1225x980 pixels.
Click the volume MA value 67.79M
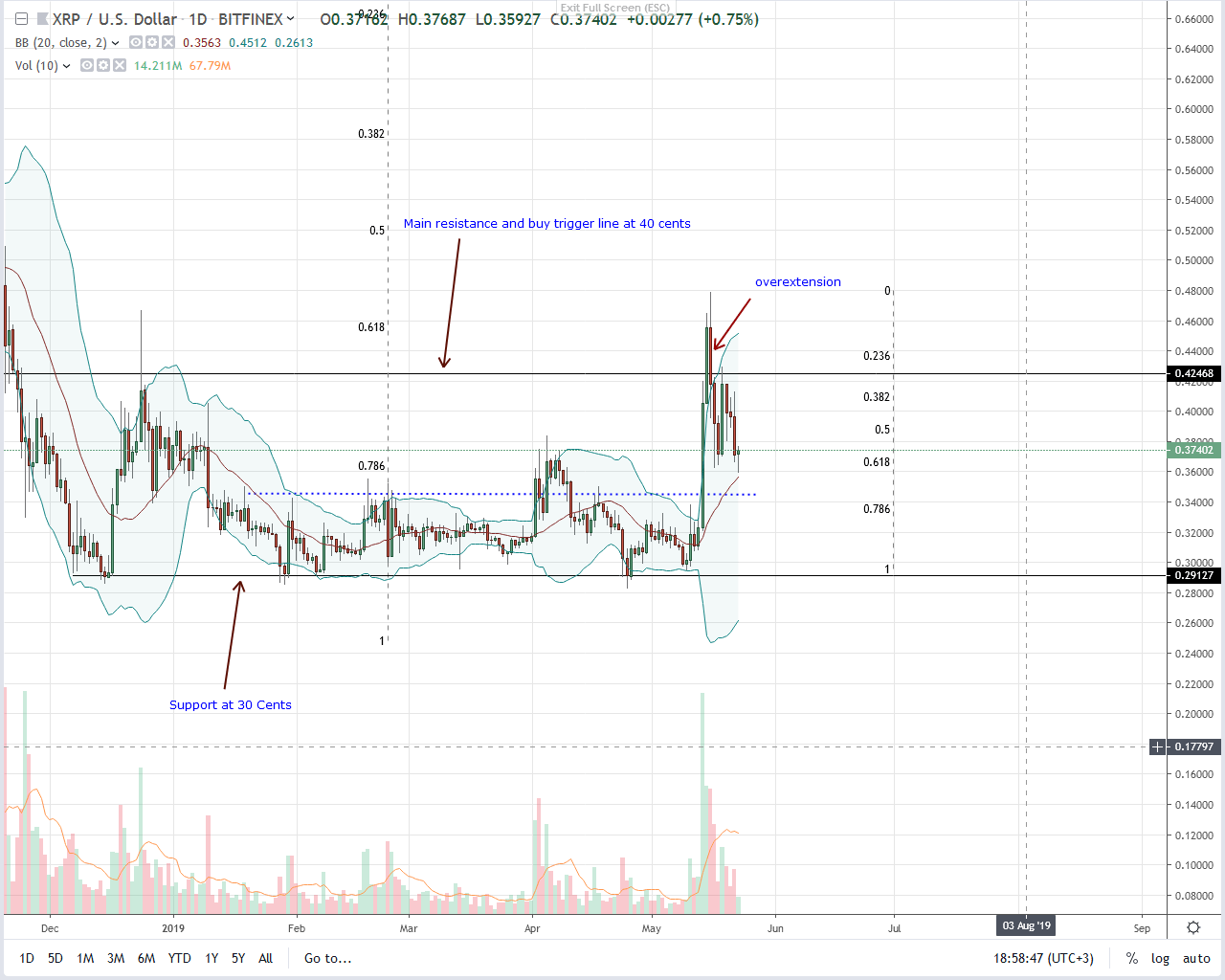pyautogui.click(x=211, y=66)
